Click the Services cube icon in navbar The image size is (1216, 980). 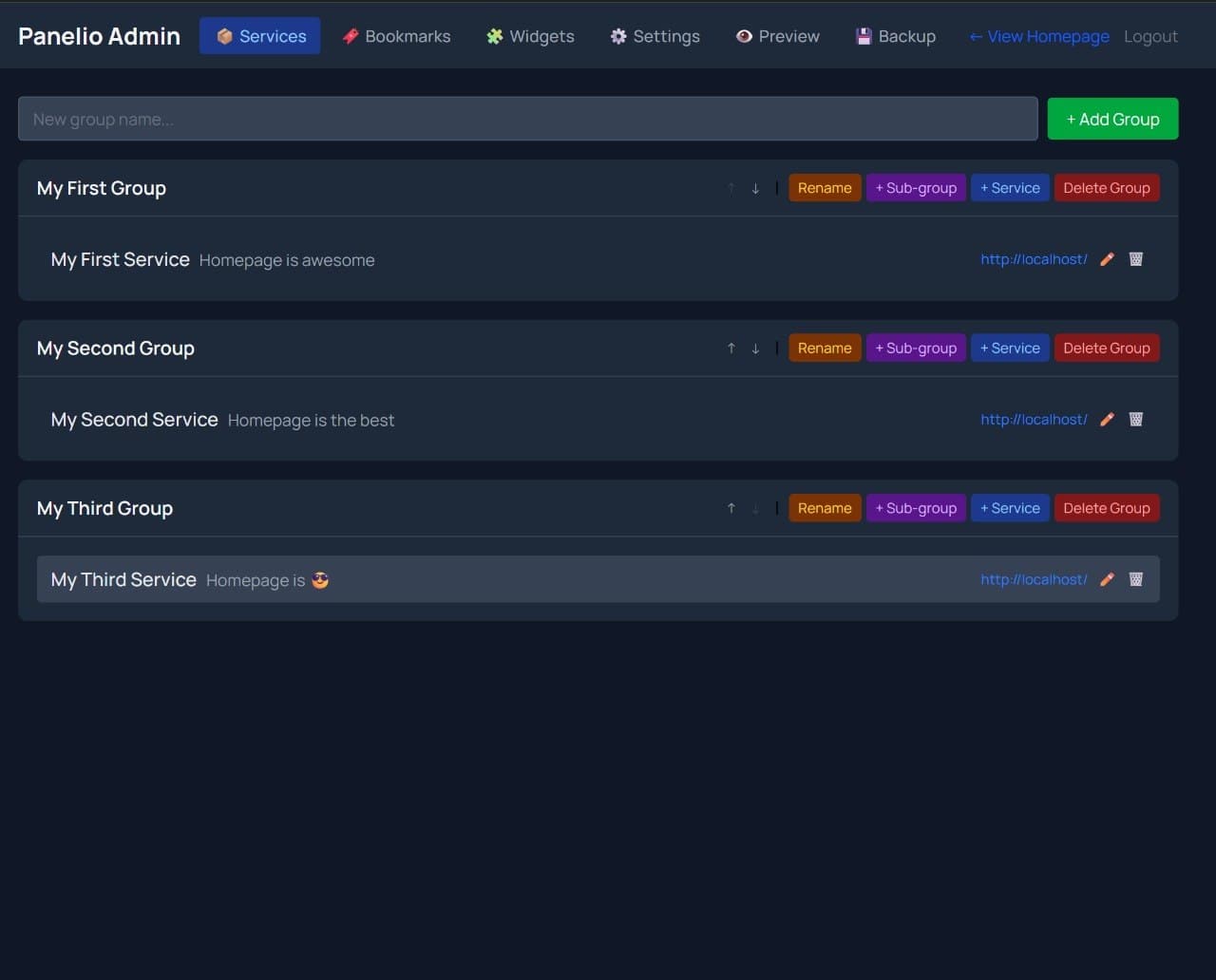[224, 36]
